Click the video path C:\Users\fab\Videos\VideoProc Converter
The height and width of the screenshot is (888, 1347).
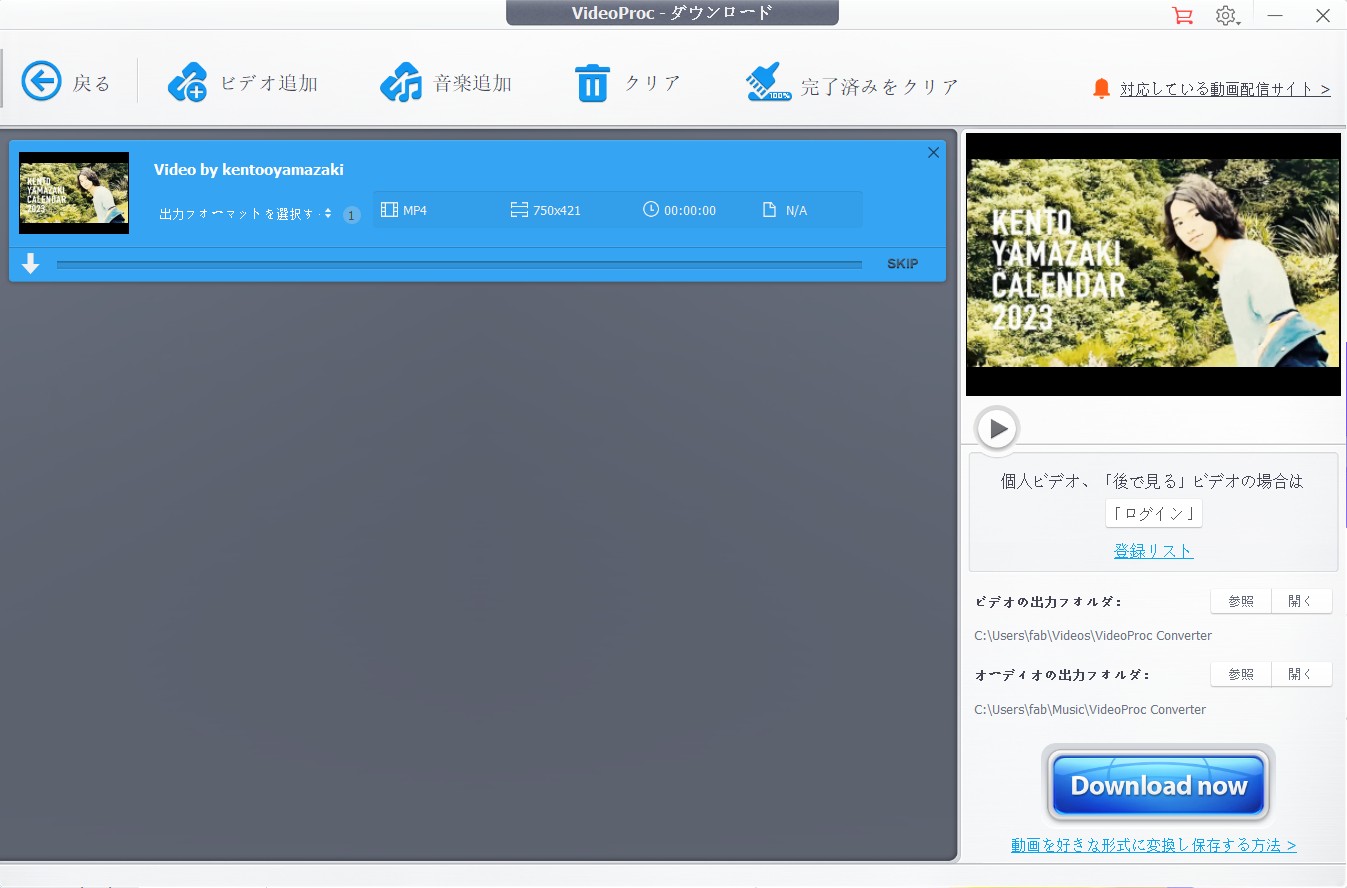pos(1093,636)
